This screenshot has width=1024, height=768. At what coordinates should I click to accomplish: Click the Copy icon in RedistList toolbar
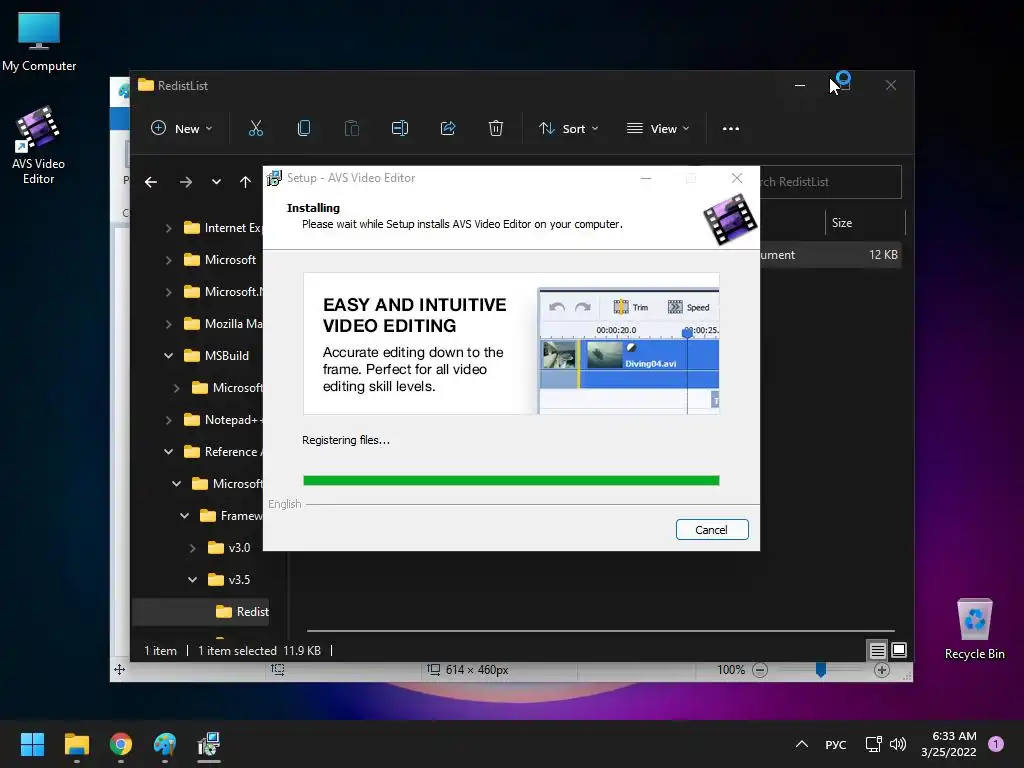[x=304, y=129]
